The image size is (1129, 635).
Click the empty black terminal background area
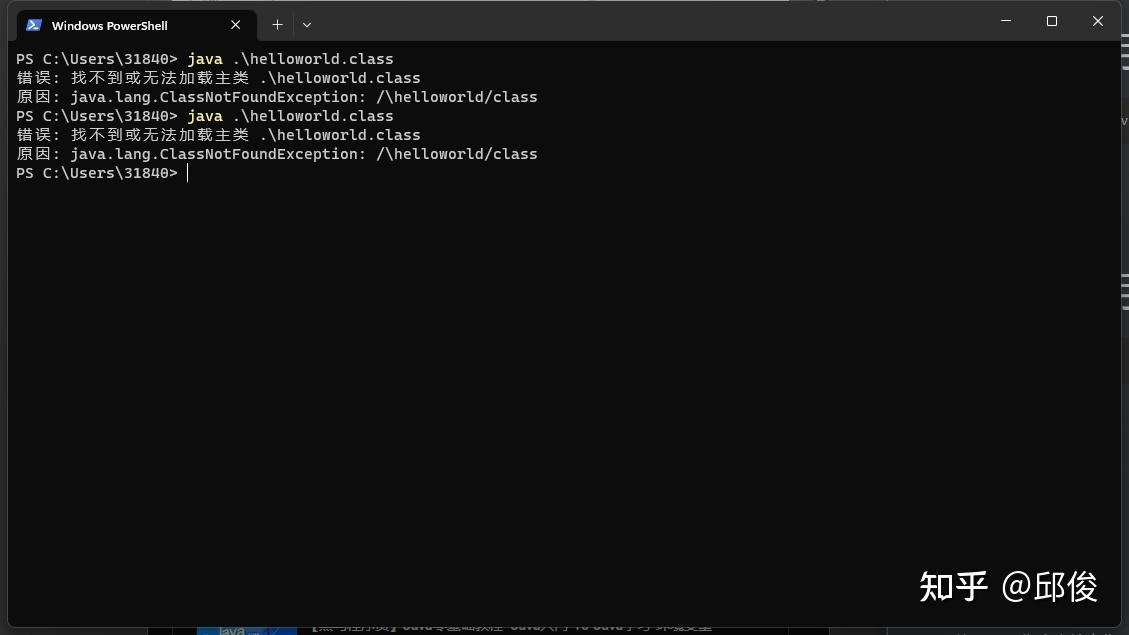click(x=560, y=400)
